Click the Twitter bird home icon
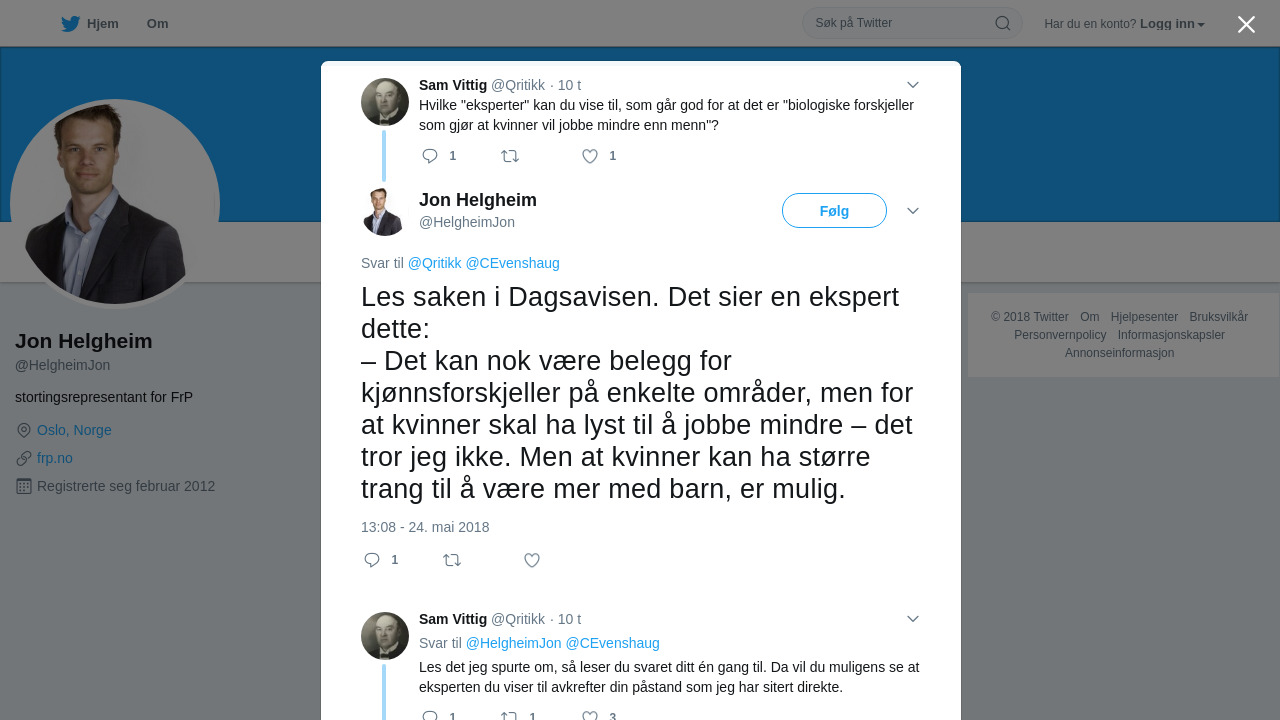Viewport: 1280px width, 720px height. (70, 24)
